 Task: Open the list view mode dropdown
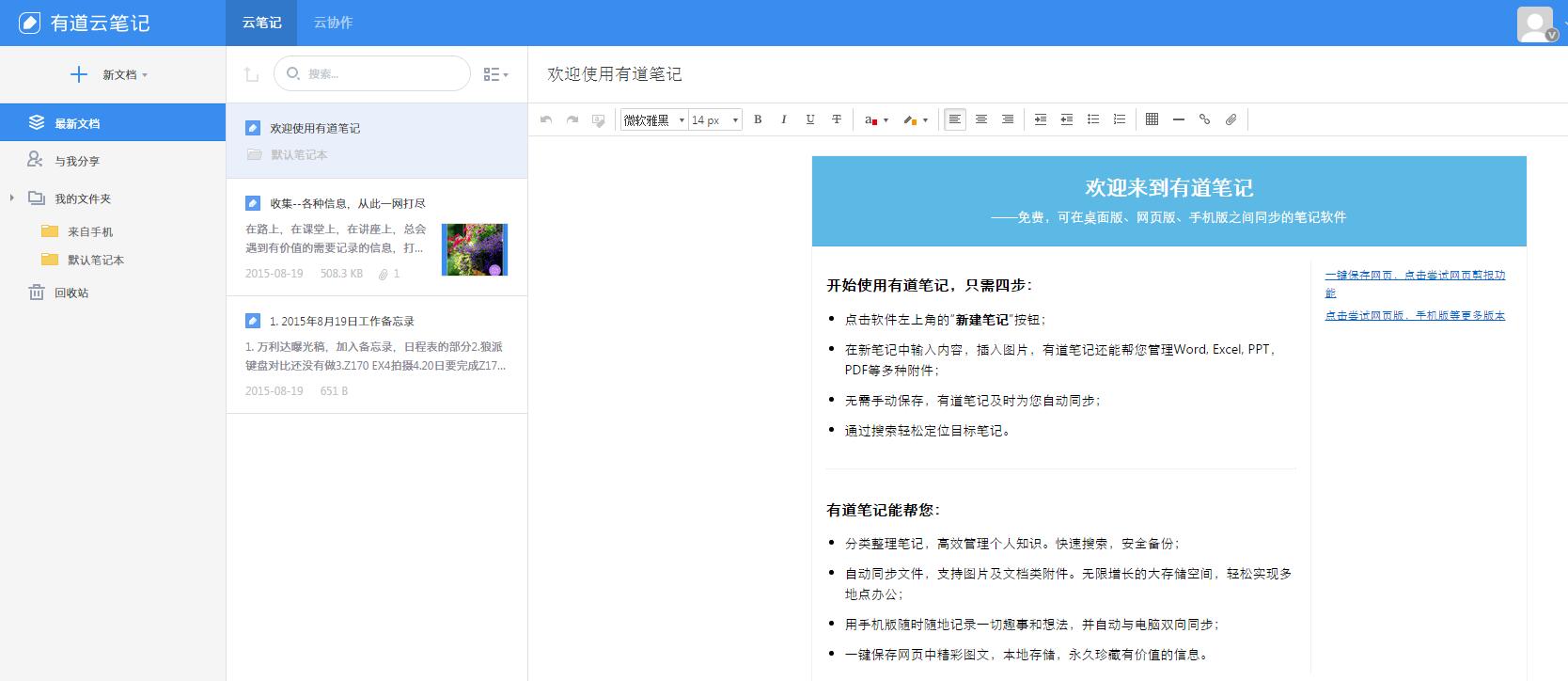click(x=495, y=74)
